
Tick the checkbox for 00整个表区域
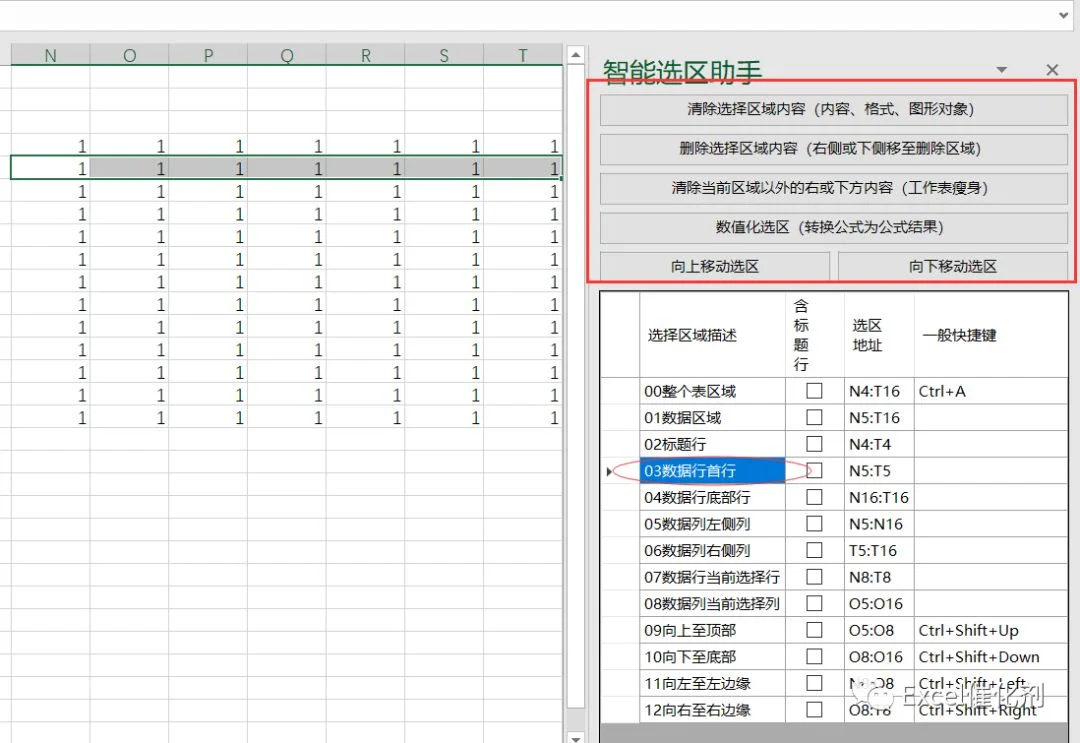click(814, 391)
